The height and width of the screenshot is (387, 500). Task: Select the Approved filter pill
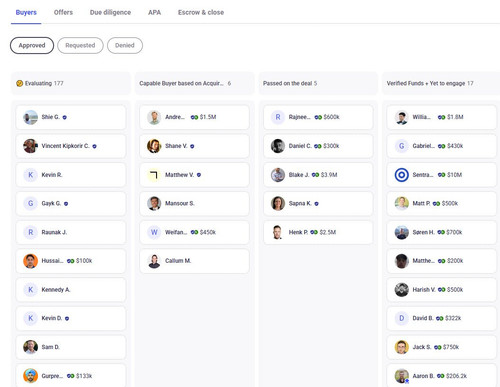pos(32,45)
